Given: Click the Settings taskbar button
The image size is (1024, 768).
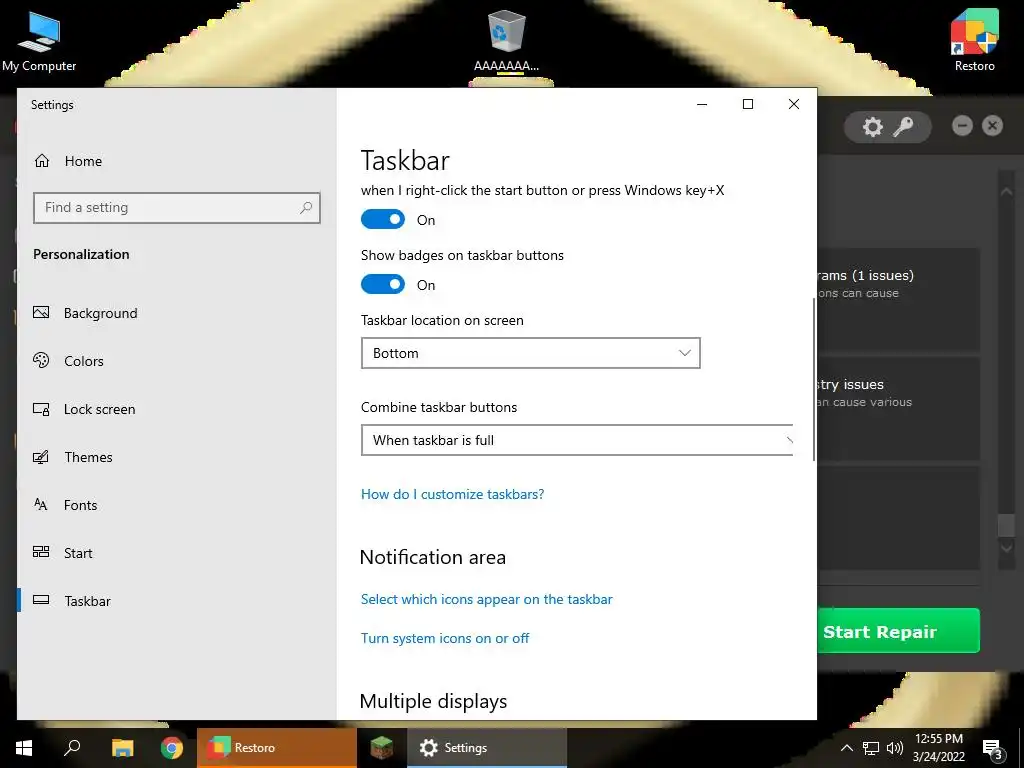Looking at the screenshot, I should point(487,748).
